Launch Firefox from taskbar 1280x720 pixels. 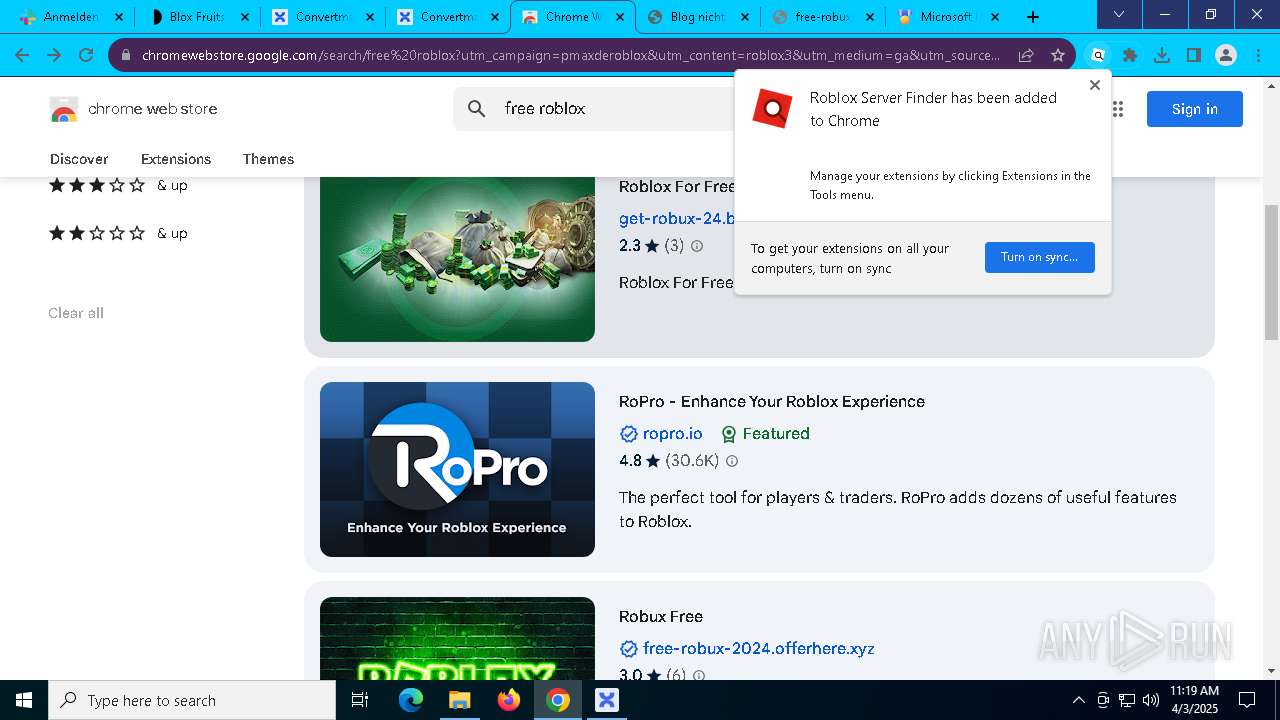[x=509, y=700]
